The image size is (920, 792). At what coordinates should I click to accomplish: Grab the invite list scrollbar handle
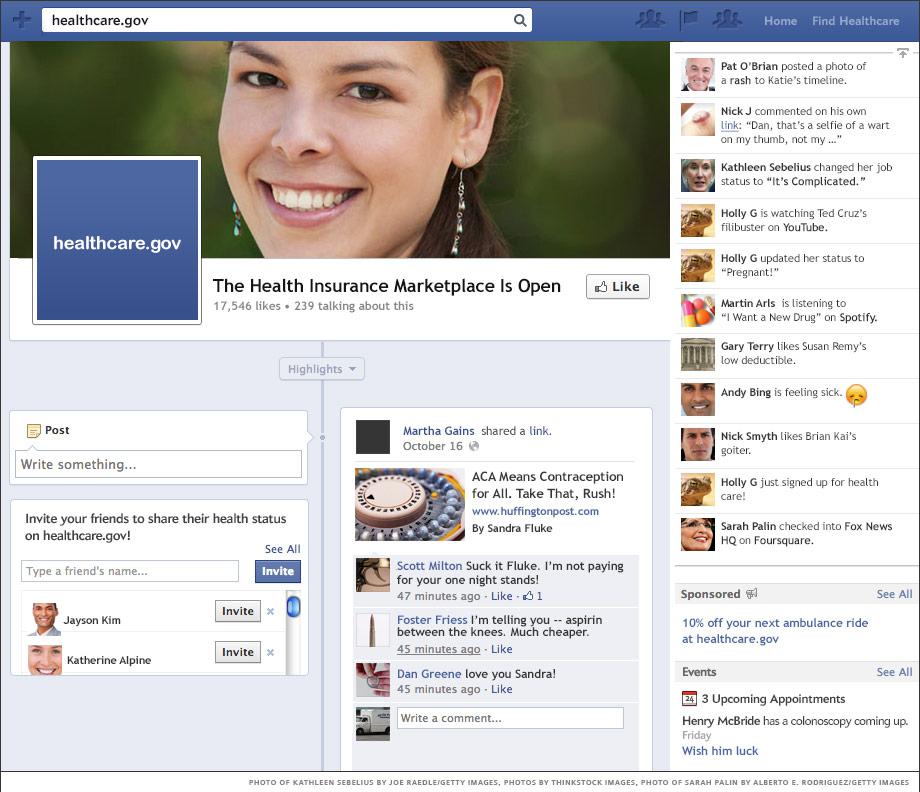(x=293, y=607)
